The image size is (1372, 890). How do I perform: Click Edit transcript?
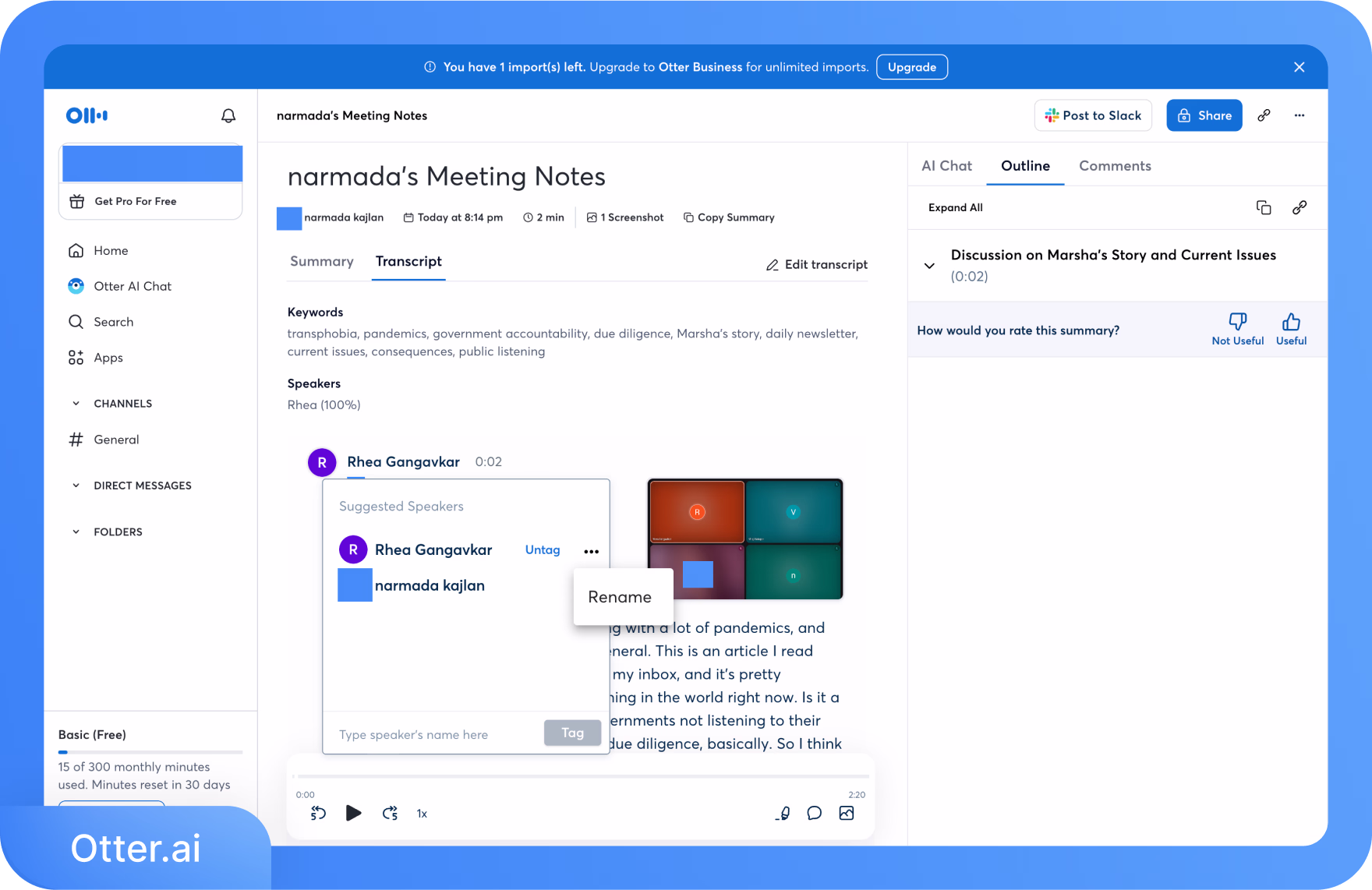coord(817,265)
